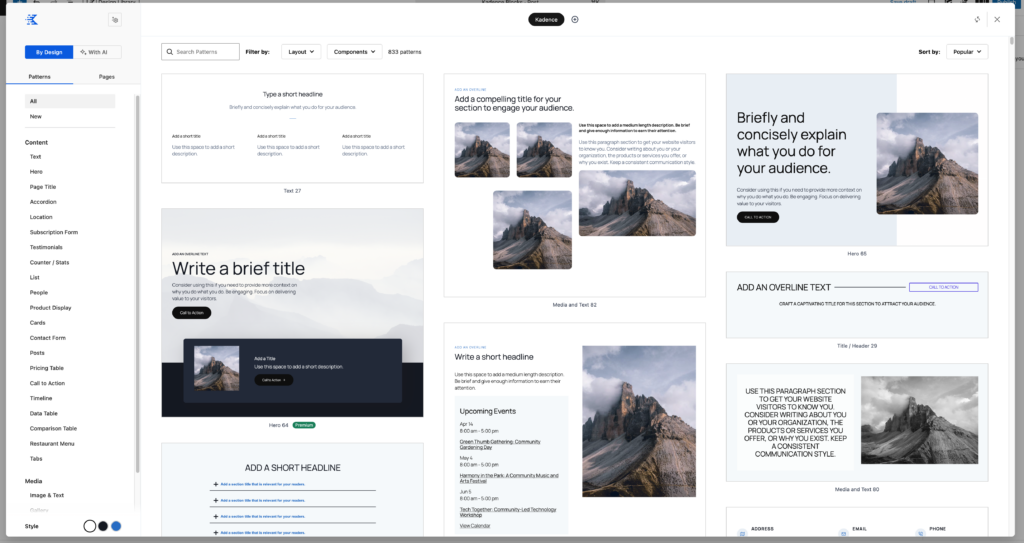Click the Kadence library pill button
The height and width of the screenshot is (543, 1024).
(x=546, y=20)
